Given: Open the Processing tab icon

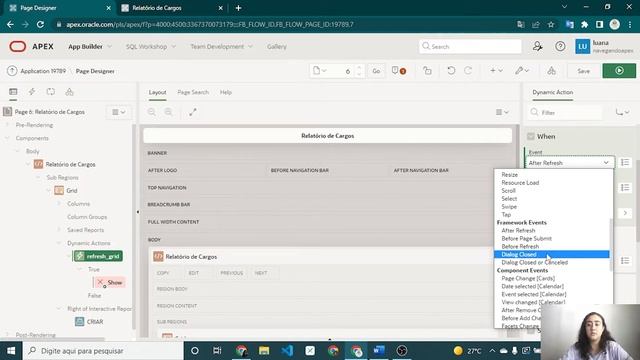Looking at the screenshot, I should point(51,92).
